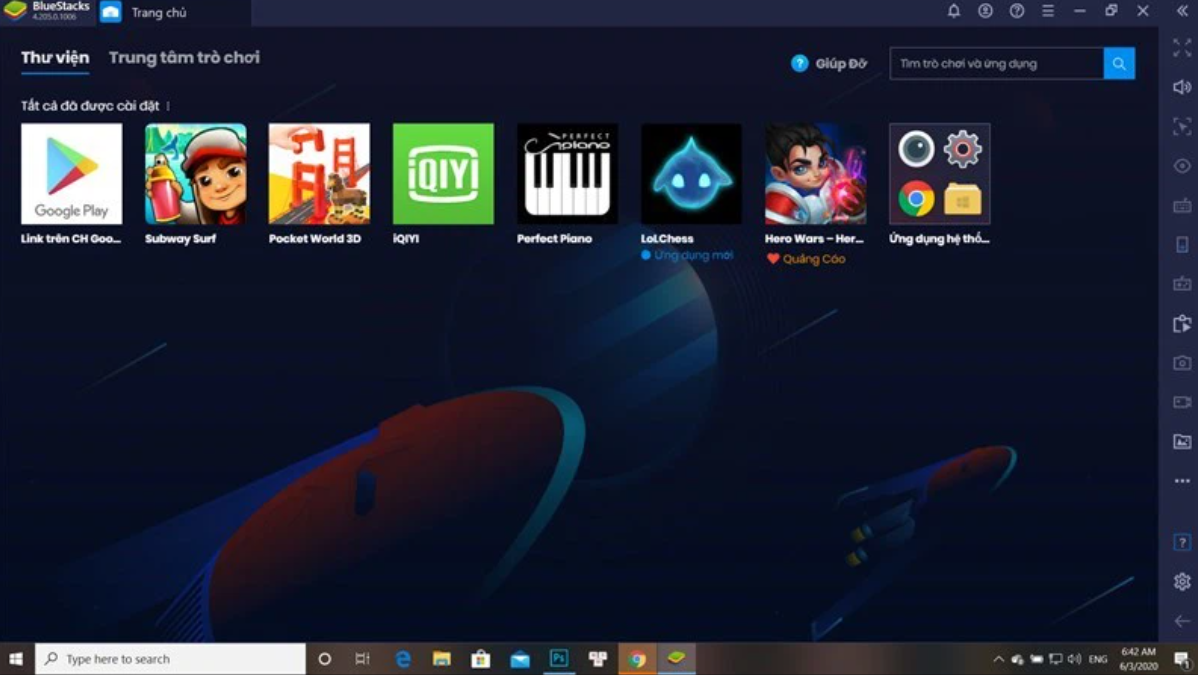Click the Giúp Đỡ help link
Image resolution: width=1198 pixels, height=675 pixels.
pyautogui.click(x=829, y=63)
